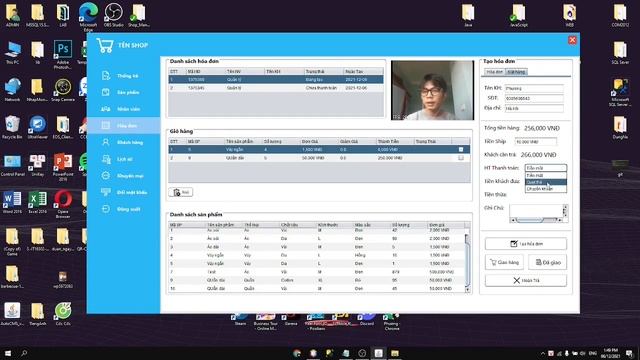
Task: Click the Ngày Tạo invoice column header
Action: [363, 71]
